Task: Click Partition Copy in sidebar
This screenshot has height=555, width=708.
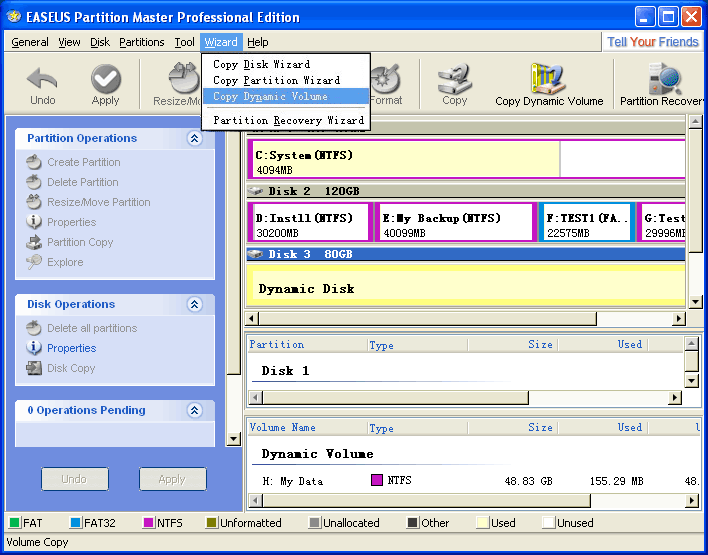Action: coord(80,242)
